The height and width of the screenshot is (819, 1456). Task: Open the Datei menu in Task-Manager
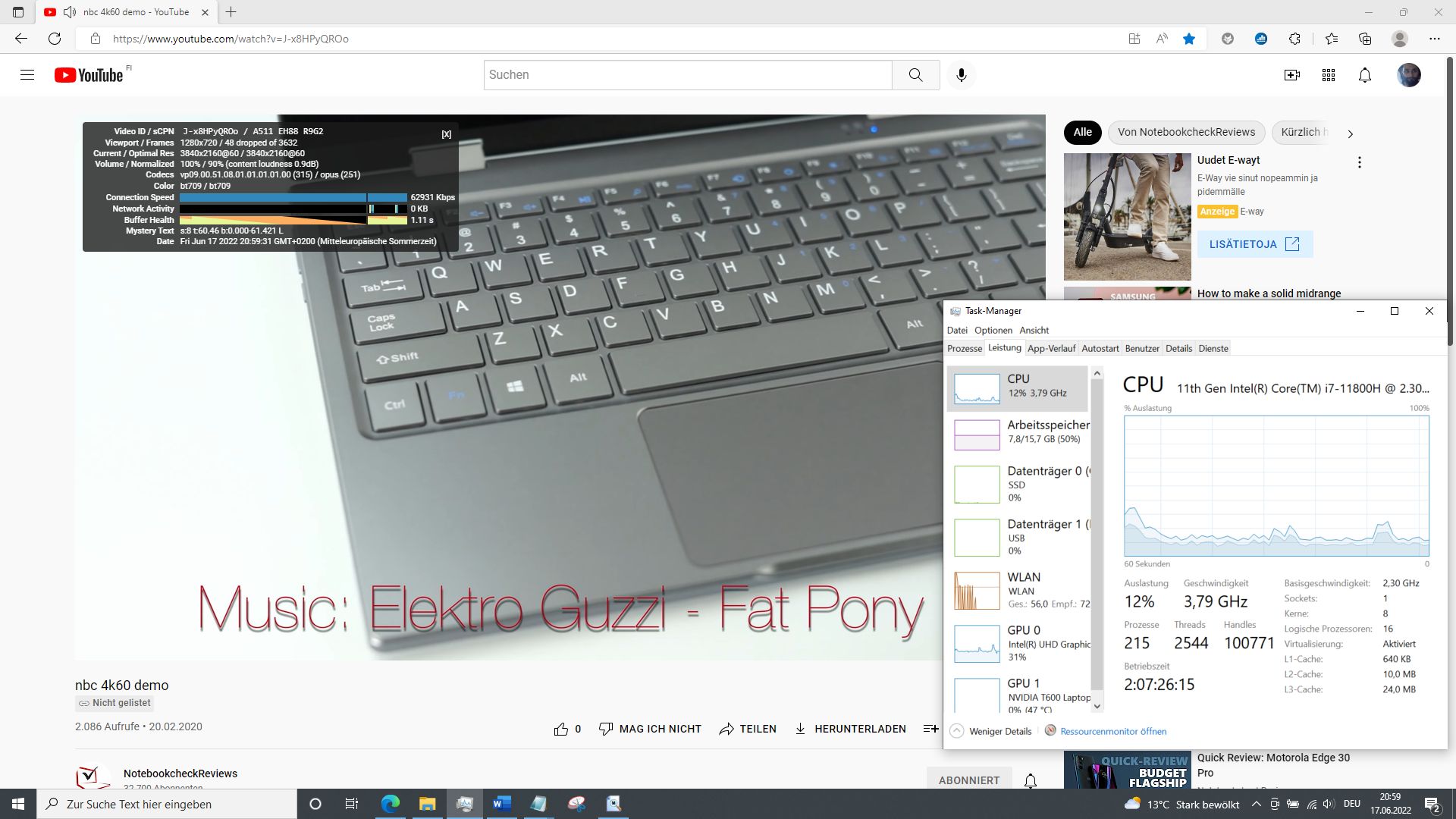click(957, 330)
